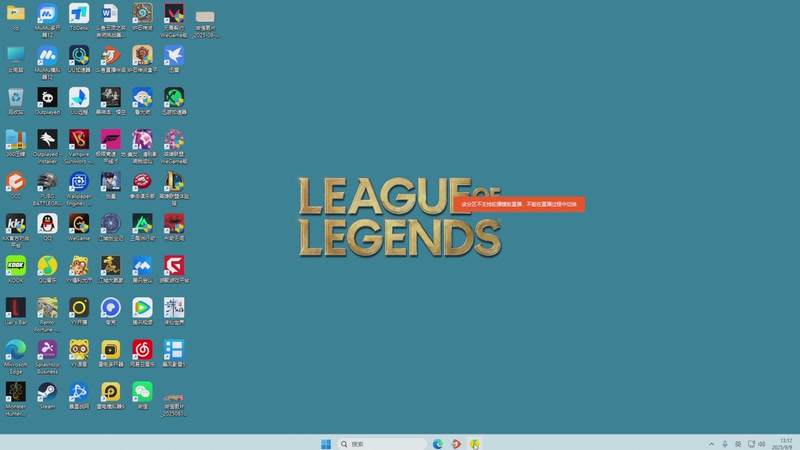
Task: Launch YY语音 raccoon icon
Action: click(x=79, y=353)
